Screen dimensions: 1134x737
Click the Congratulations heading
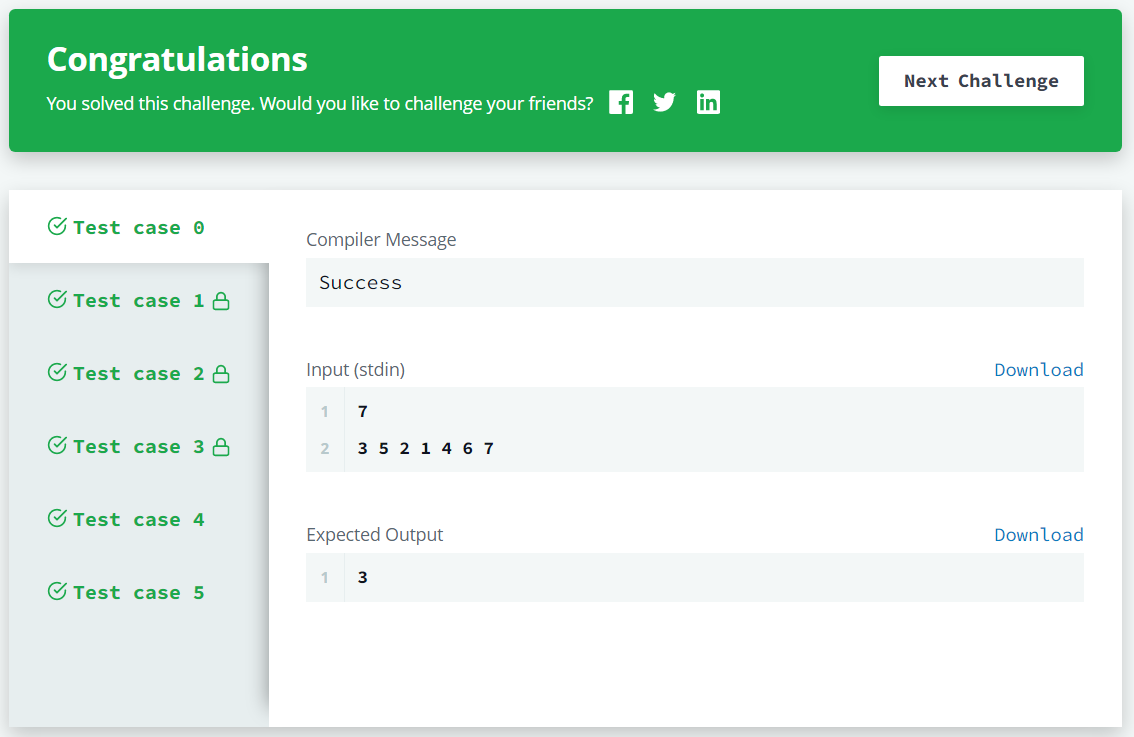[x=177, y=59]
